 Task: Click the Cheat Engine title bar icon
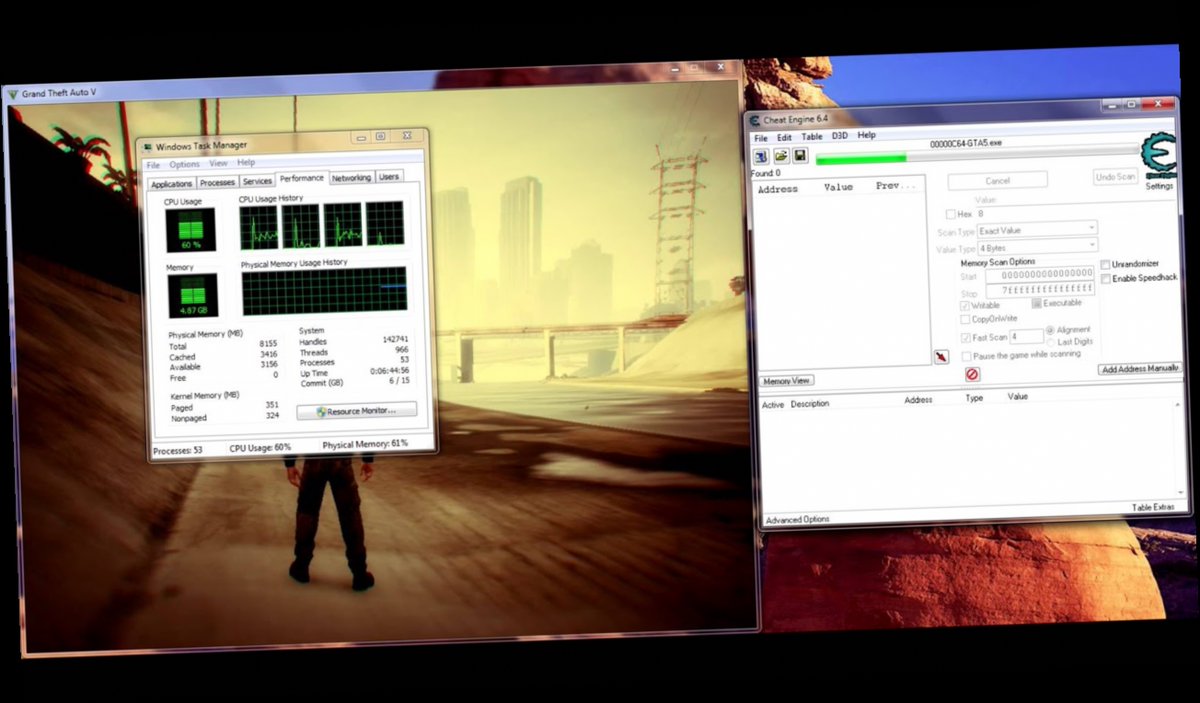(754, 121)
